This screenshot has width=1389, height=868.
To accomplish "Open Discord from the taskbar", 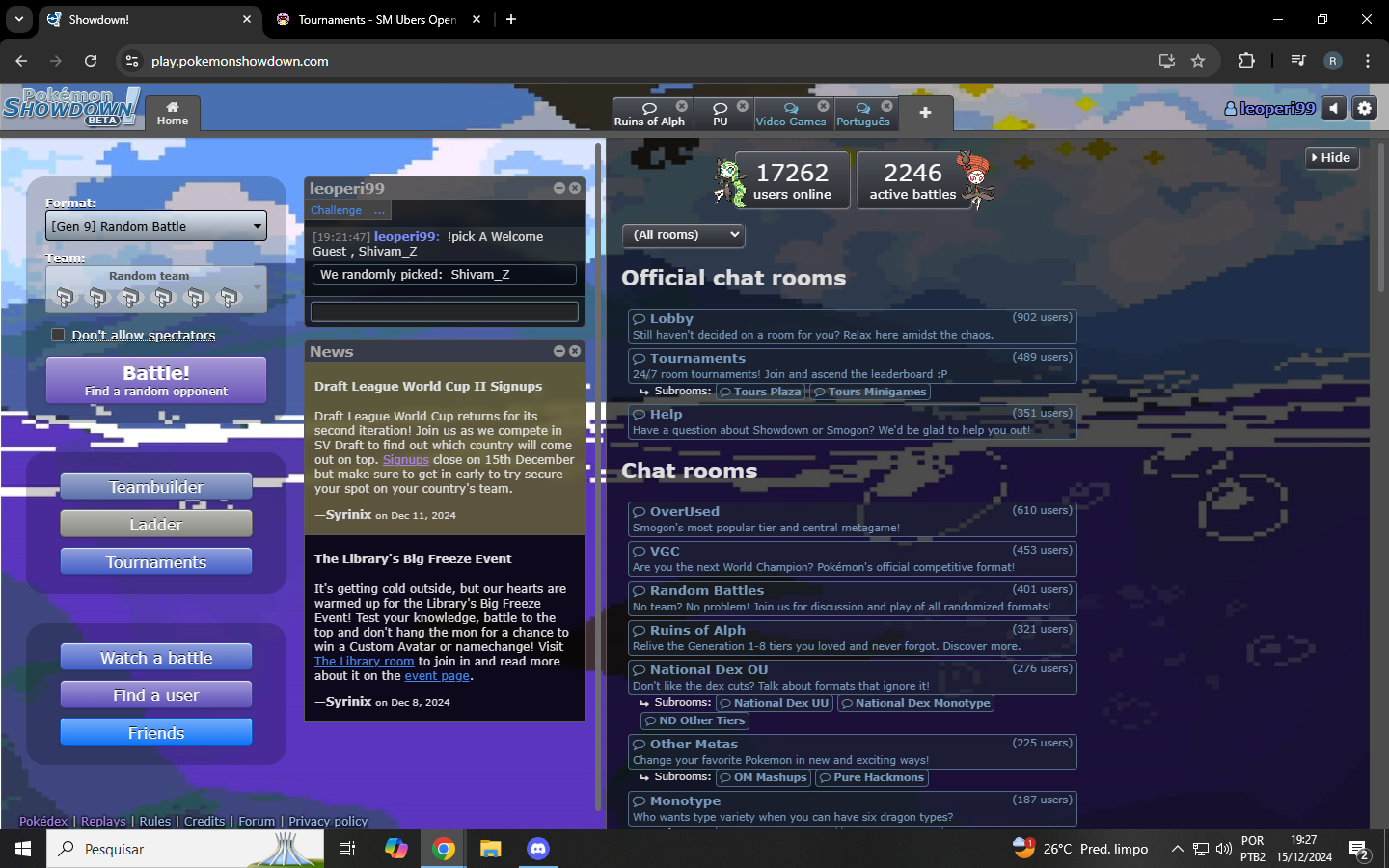I will [x=538, y=849].
